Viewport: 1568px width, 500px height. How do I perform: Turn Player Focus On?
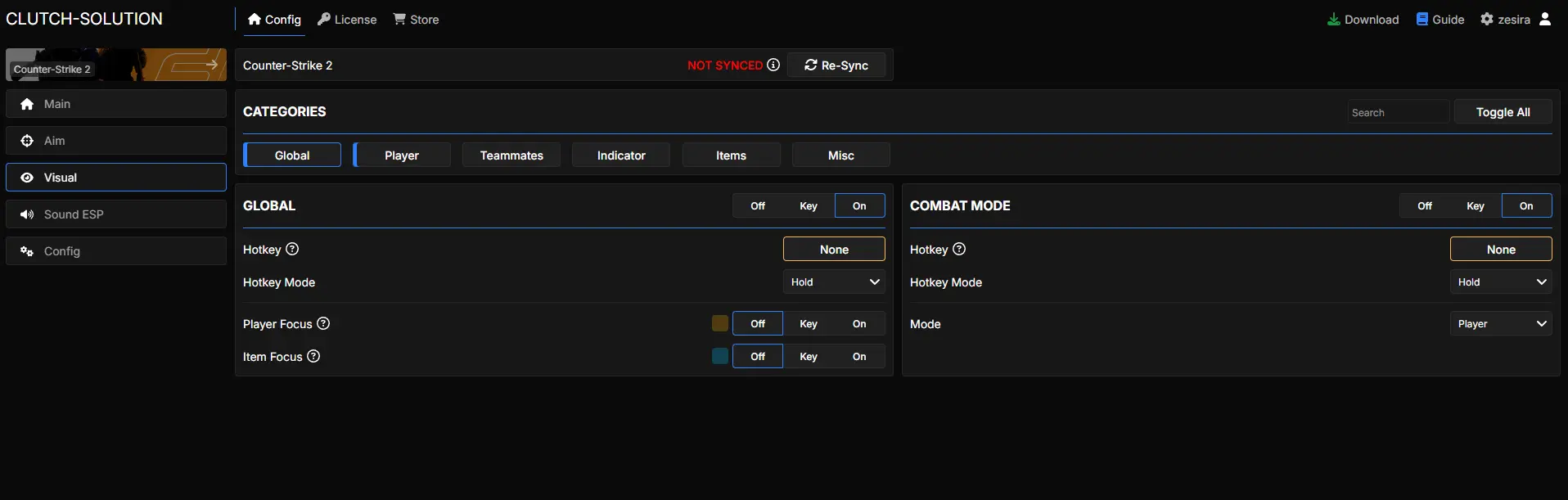coord(859,323)
